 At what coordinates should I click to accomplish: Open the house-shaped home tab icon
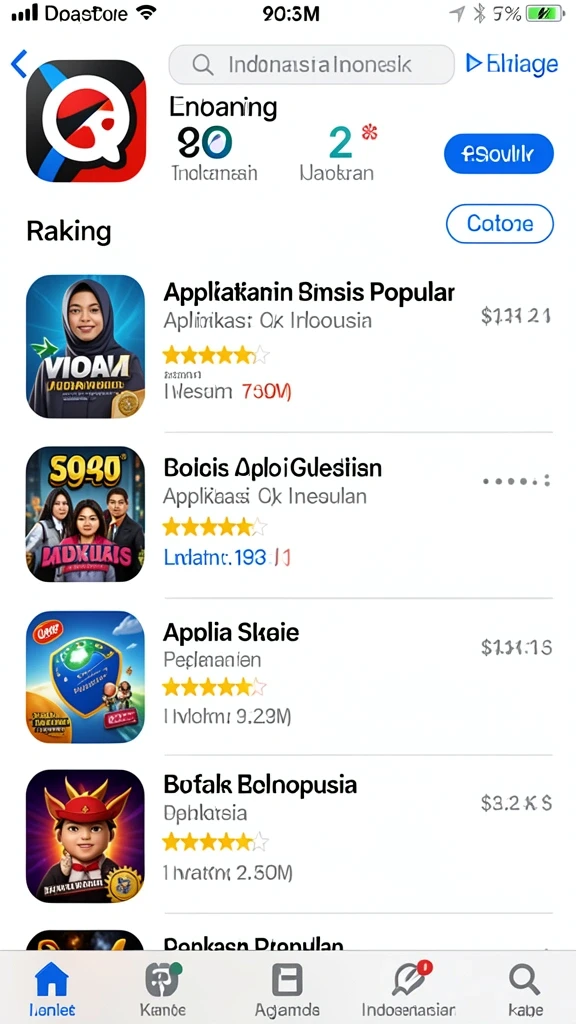52,980
